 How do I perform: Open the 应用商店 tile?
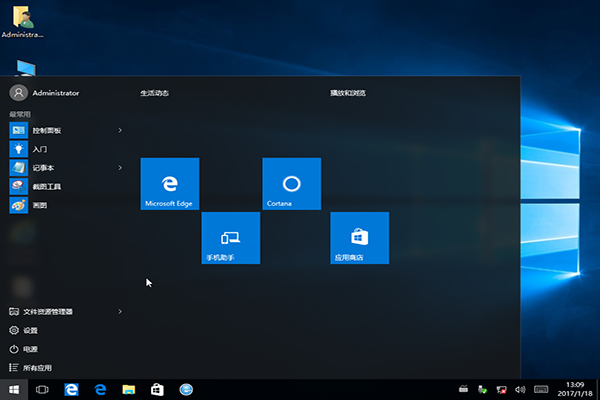(359, 238)
